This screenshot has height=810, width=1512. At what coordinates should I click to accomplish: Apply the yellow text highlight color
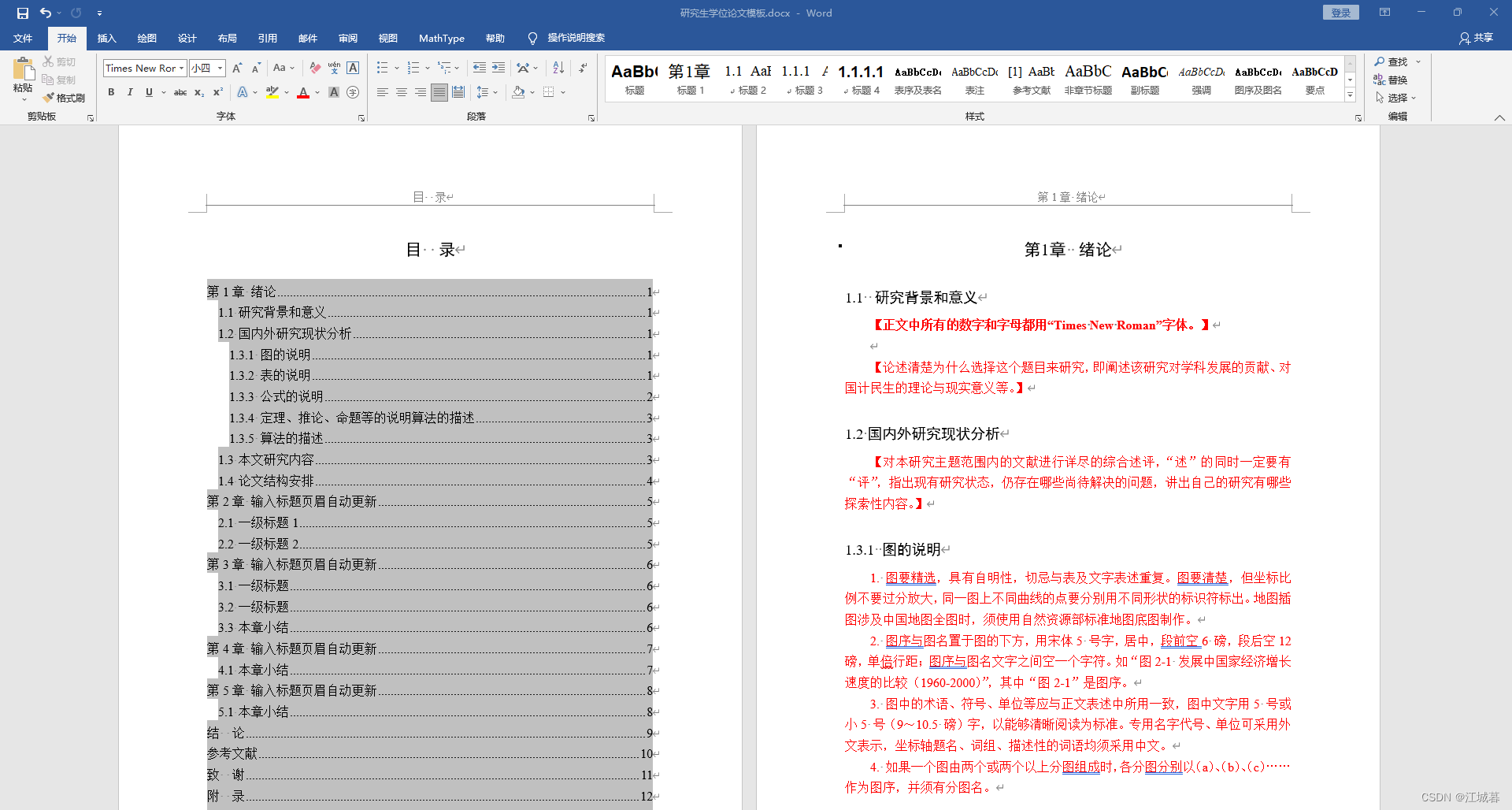click(272, 92)
